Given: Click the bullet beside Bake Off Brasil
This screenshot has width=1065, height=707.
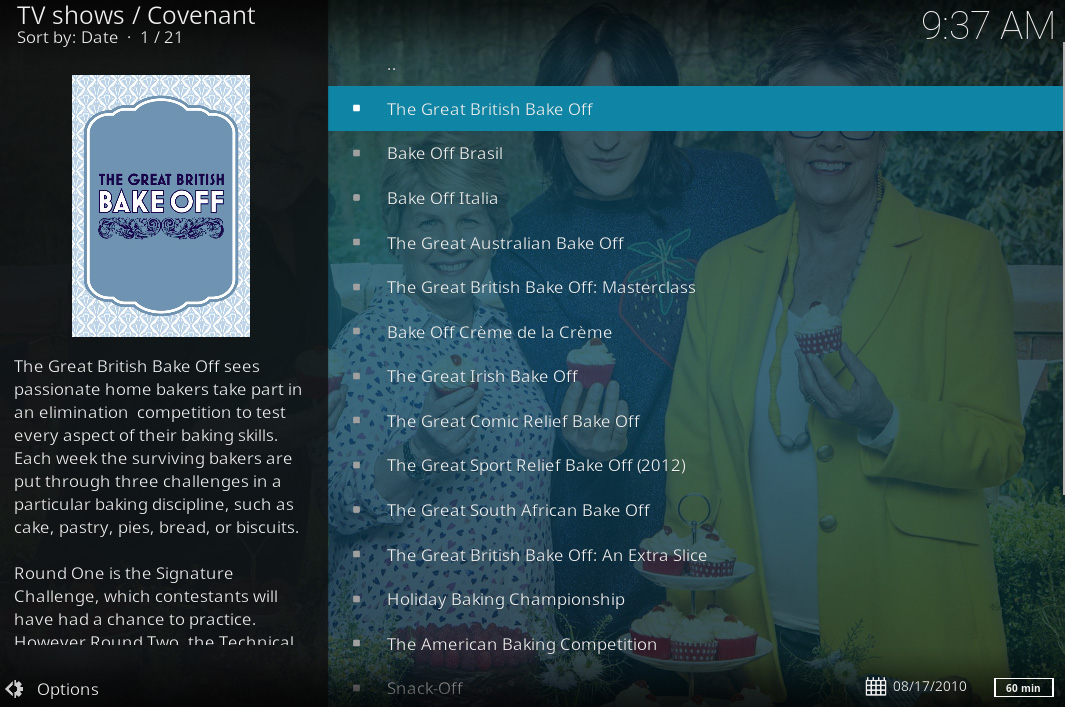Looking at the screenshot, I should 357,153.
